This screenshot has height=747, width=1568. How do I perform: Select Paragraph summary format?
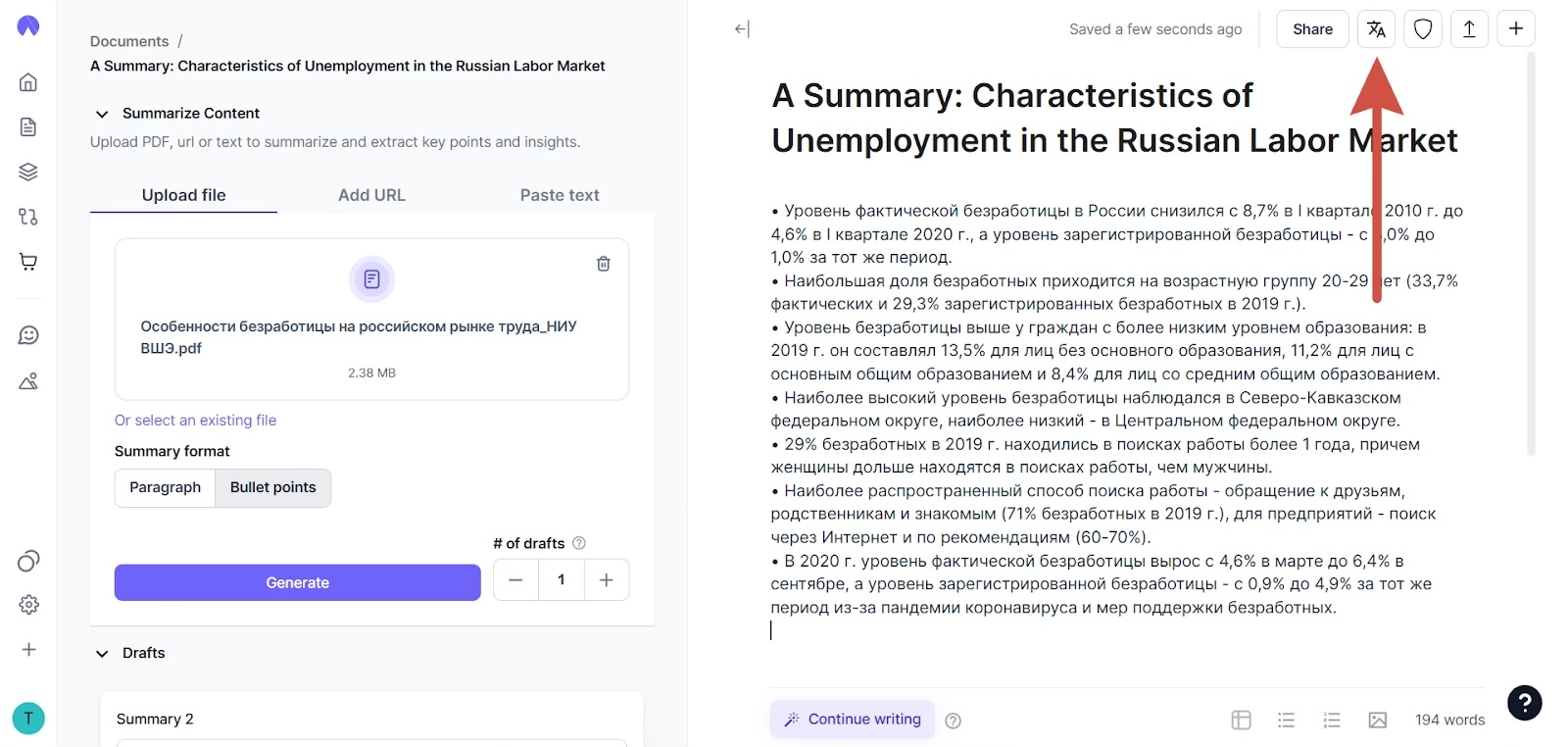click(x=165, y=487)
